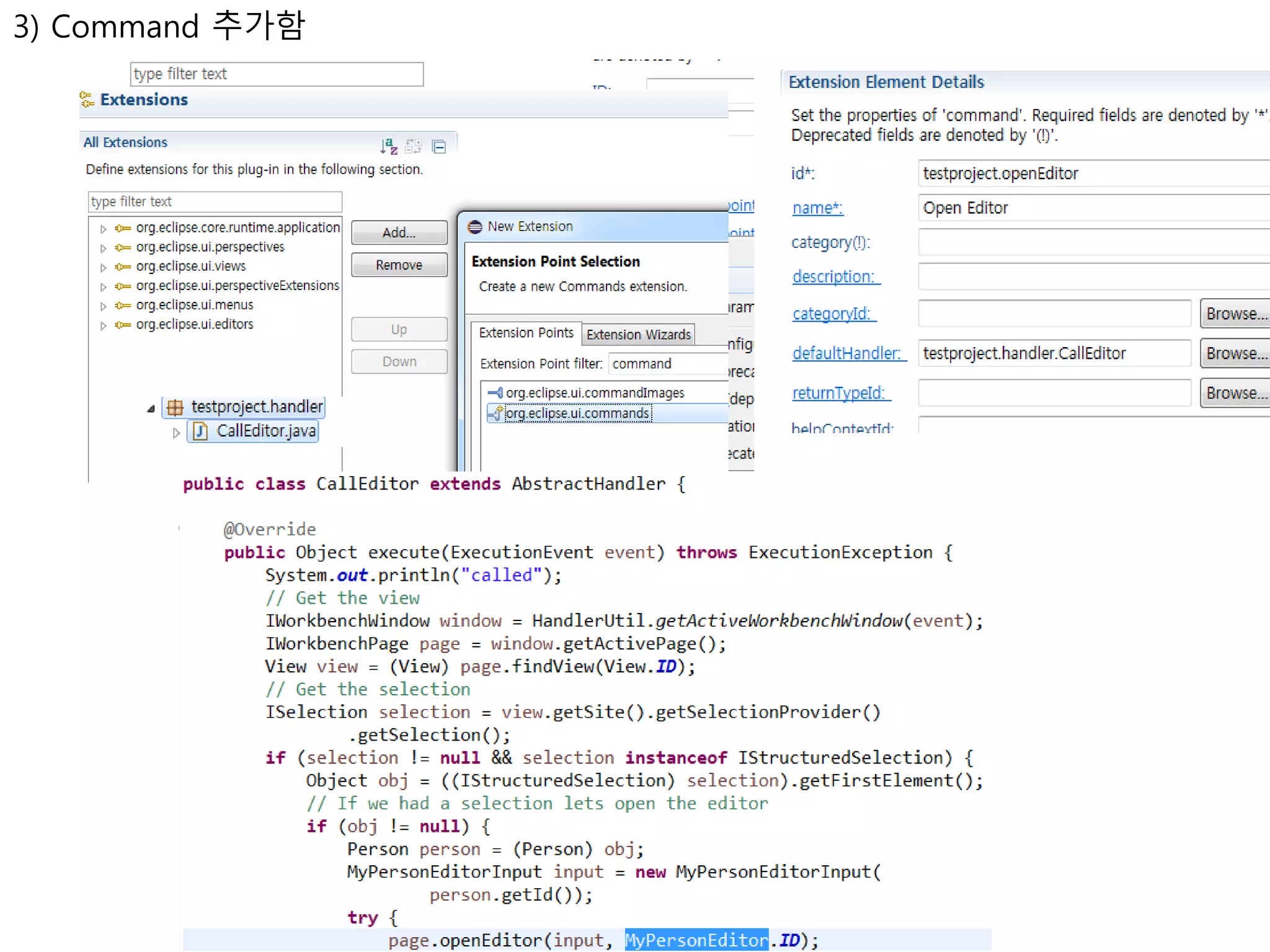
Task: Click the top type filter text box
Action: 277,74
